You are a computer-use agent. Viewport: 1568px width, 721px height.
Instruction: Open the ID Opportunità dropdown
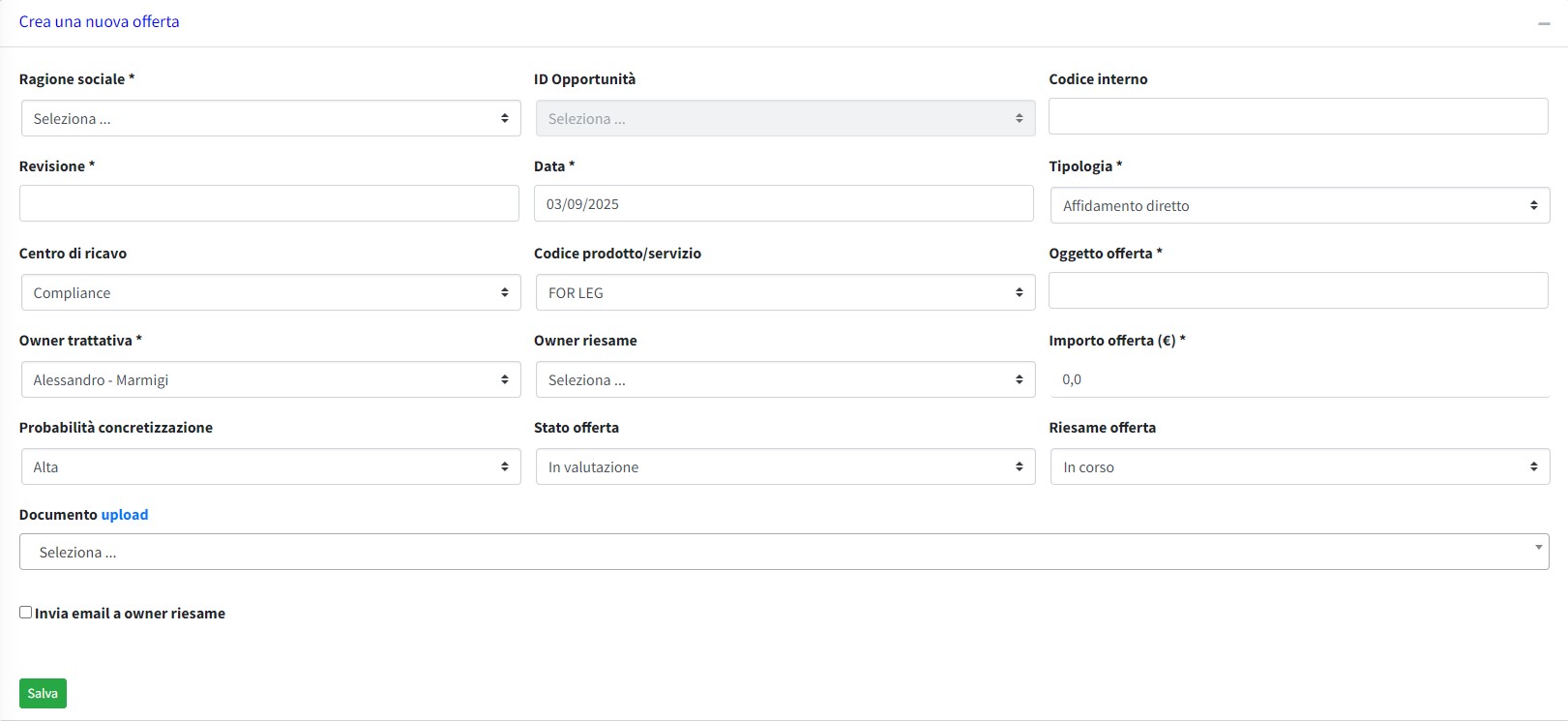click(784, 118)
